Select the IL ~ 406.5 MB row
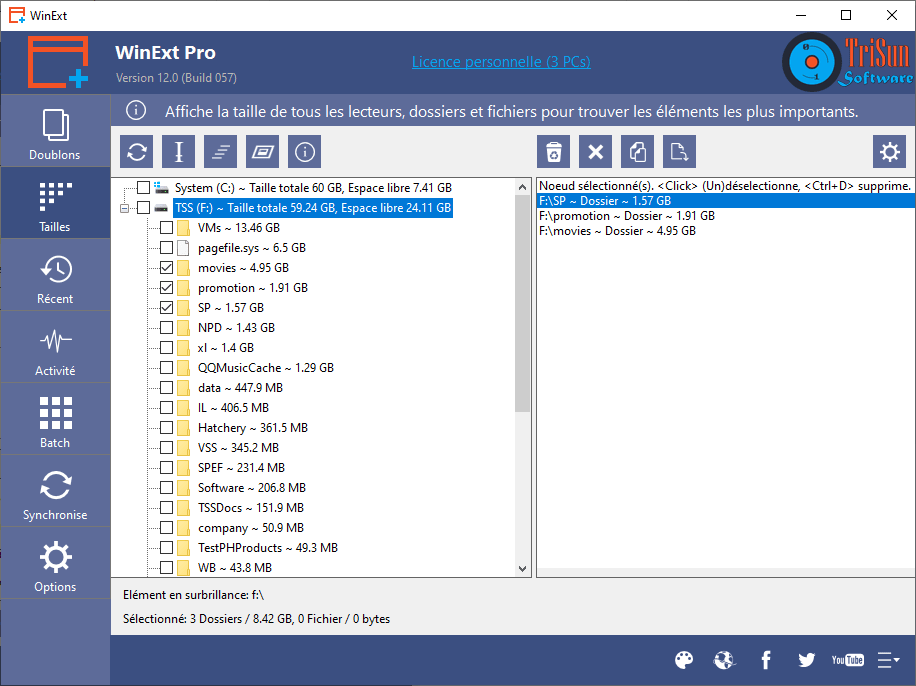This screenshot has height=686, width=916. click(x=233, y=407)
